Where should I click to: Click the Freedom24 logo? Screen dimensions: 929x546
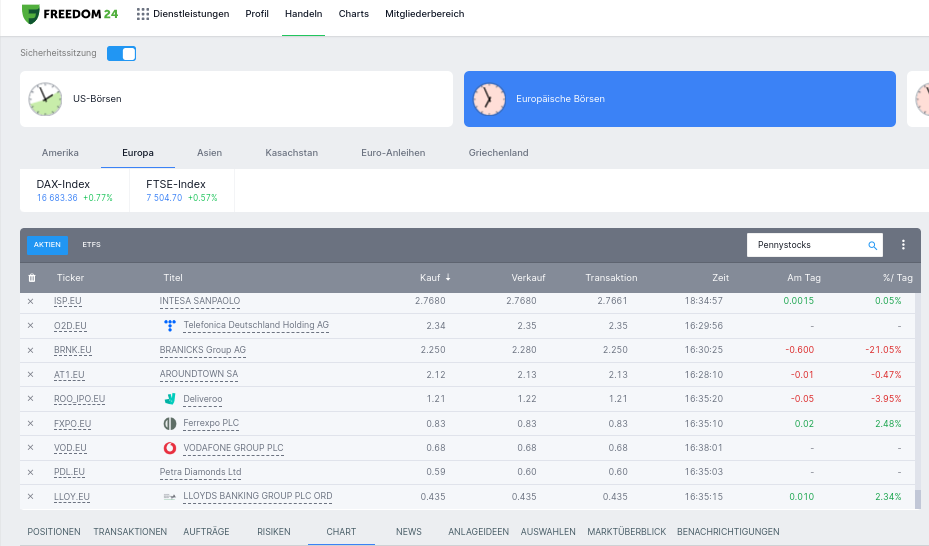[69, 14]
